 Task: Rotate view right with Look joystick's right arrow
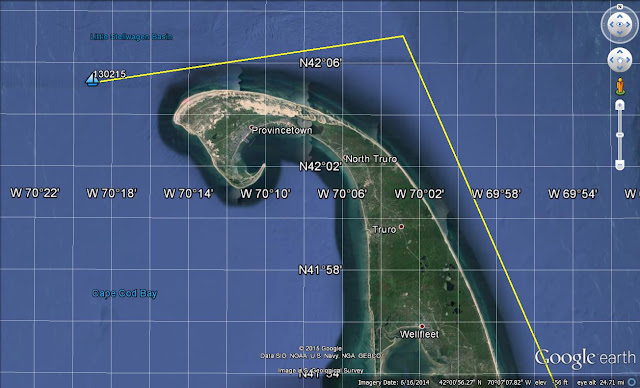click(x=628, y=24)
